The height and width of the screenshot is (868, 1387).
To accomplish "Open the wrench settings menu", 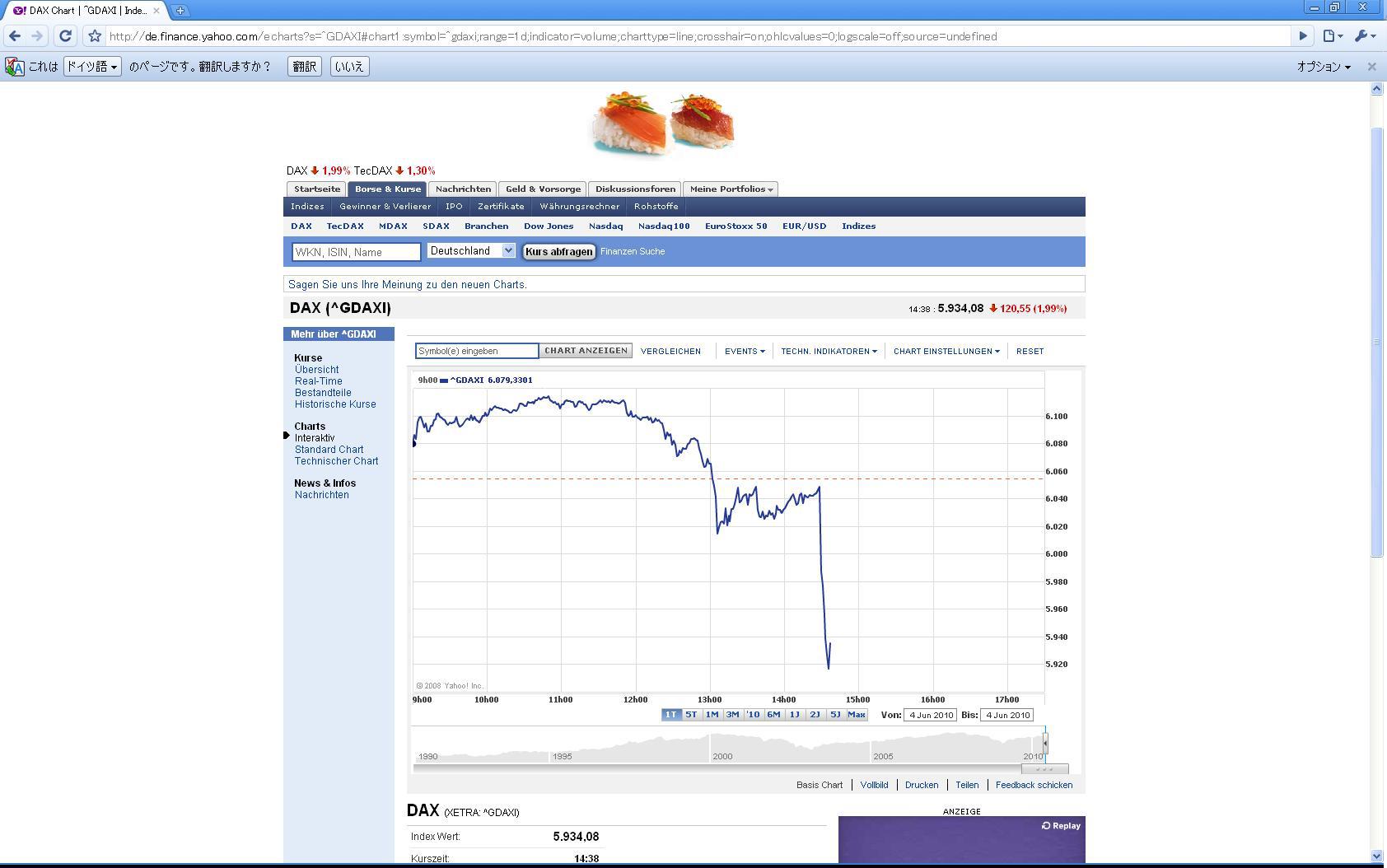I will pyautogui.click(x=1365, y=35).
